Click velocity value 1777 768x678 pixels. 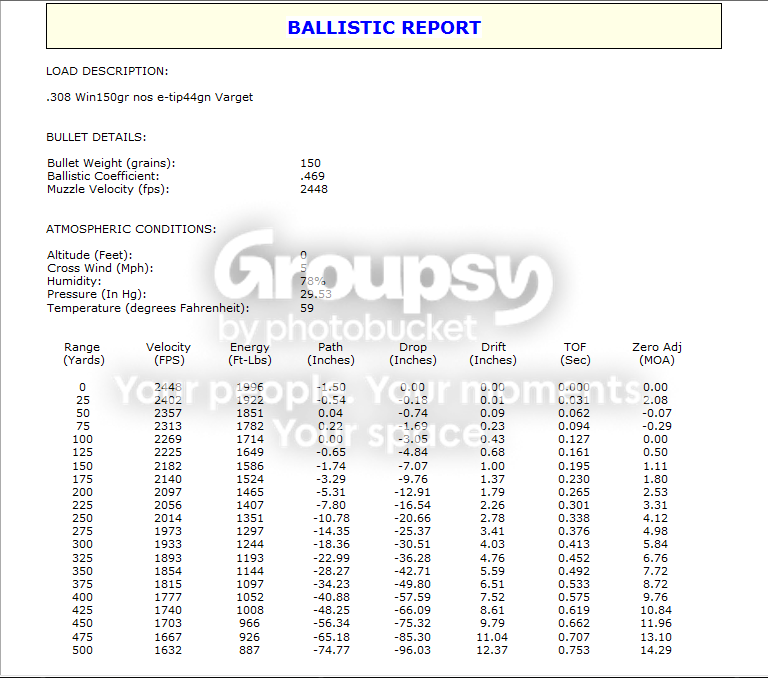point(168,597)
